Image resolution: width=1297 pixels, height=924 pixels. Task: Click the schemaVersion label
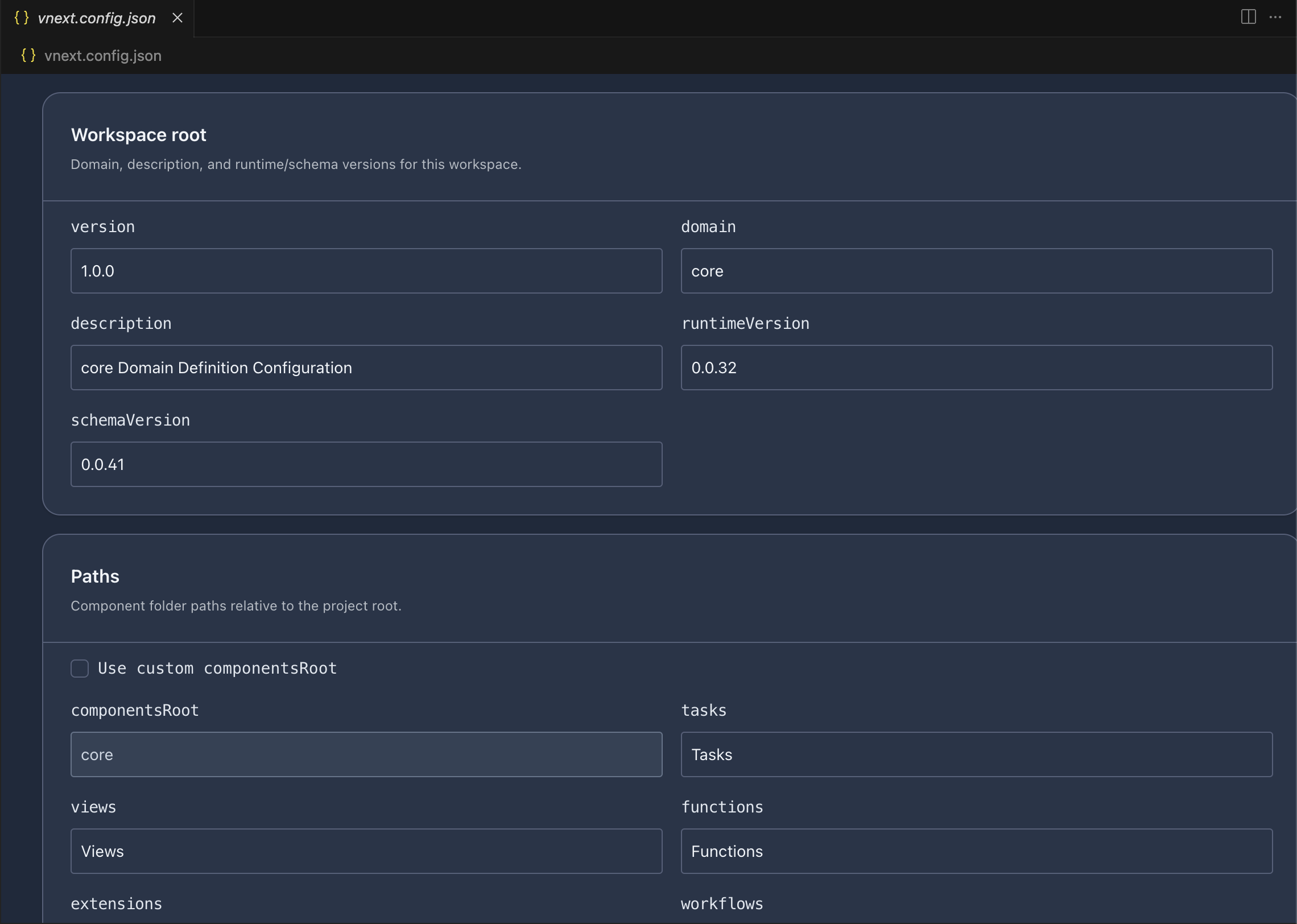(x=130, y=420)
